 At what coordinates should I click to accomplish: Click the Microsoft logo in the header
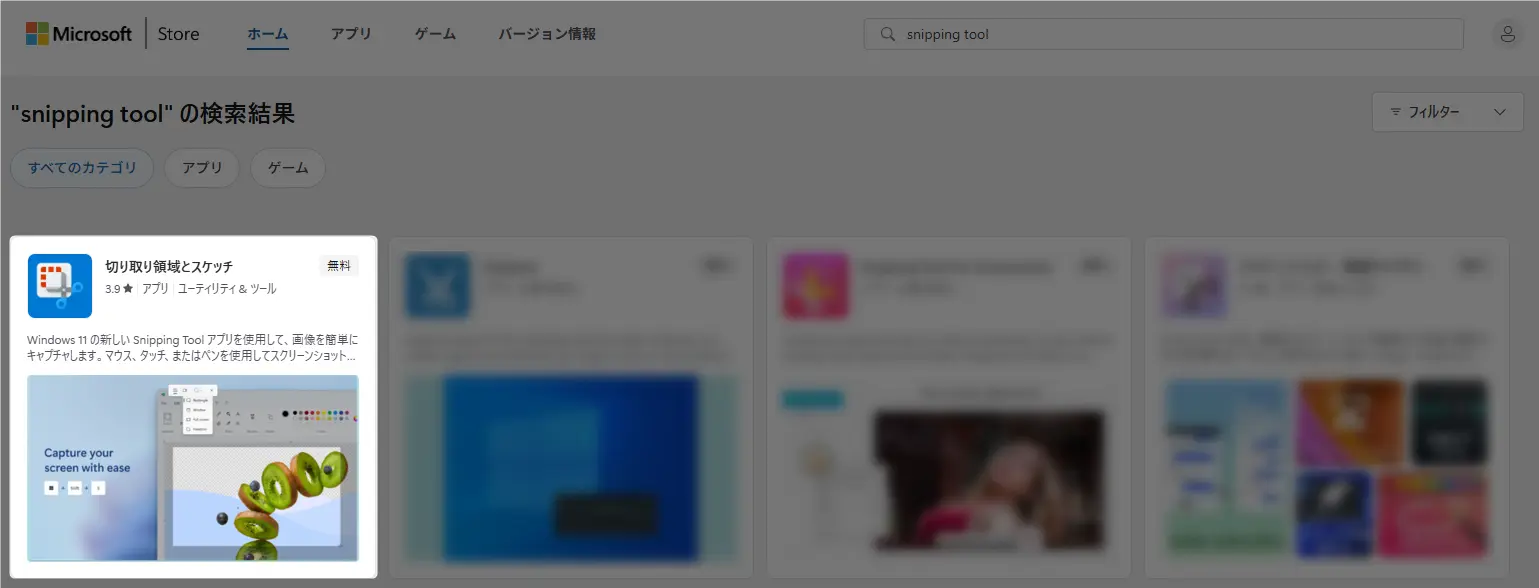tap(79, 34)
